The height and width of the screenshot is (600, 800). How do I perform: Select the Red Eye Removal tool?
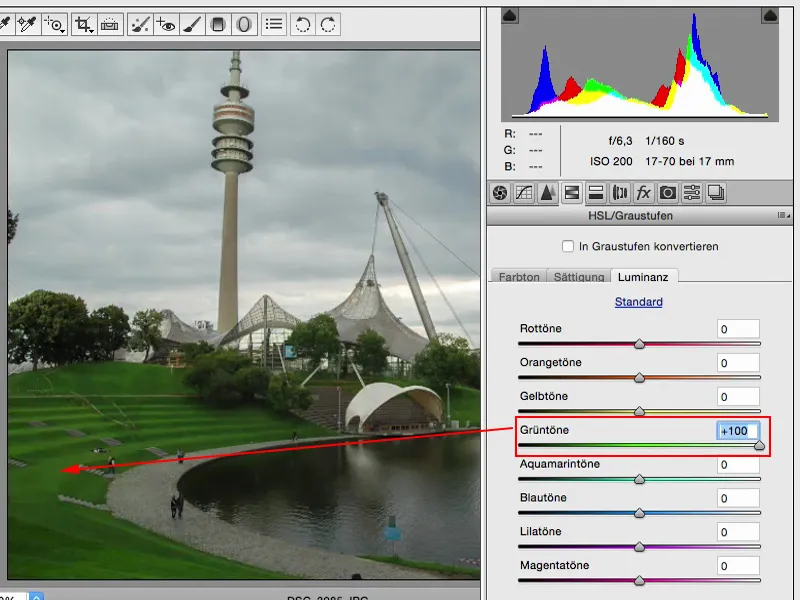coord(166,24)
